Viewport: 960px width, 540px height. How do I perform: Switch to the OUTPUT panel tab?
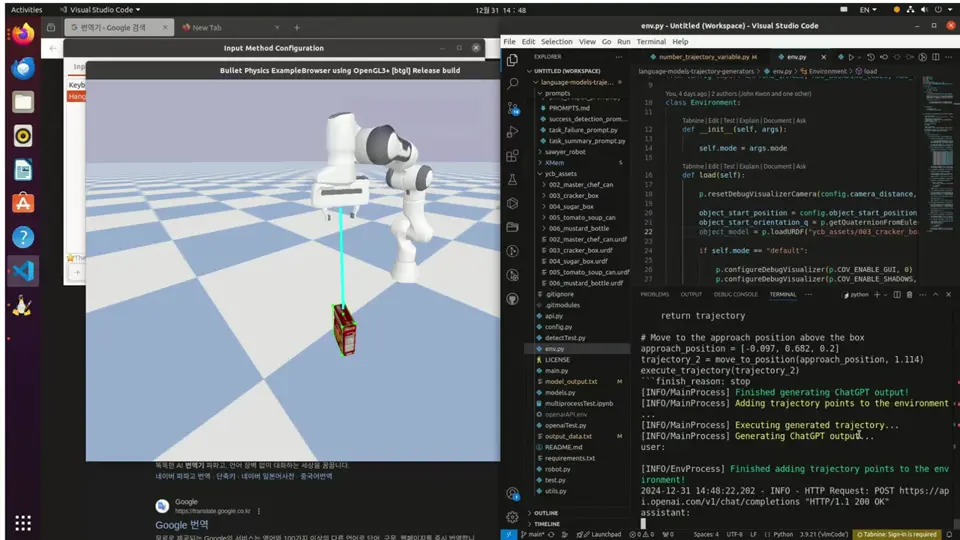pyautogui.click(x=691, y=294)
